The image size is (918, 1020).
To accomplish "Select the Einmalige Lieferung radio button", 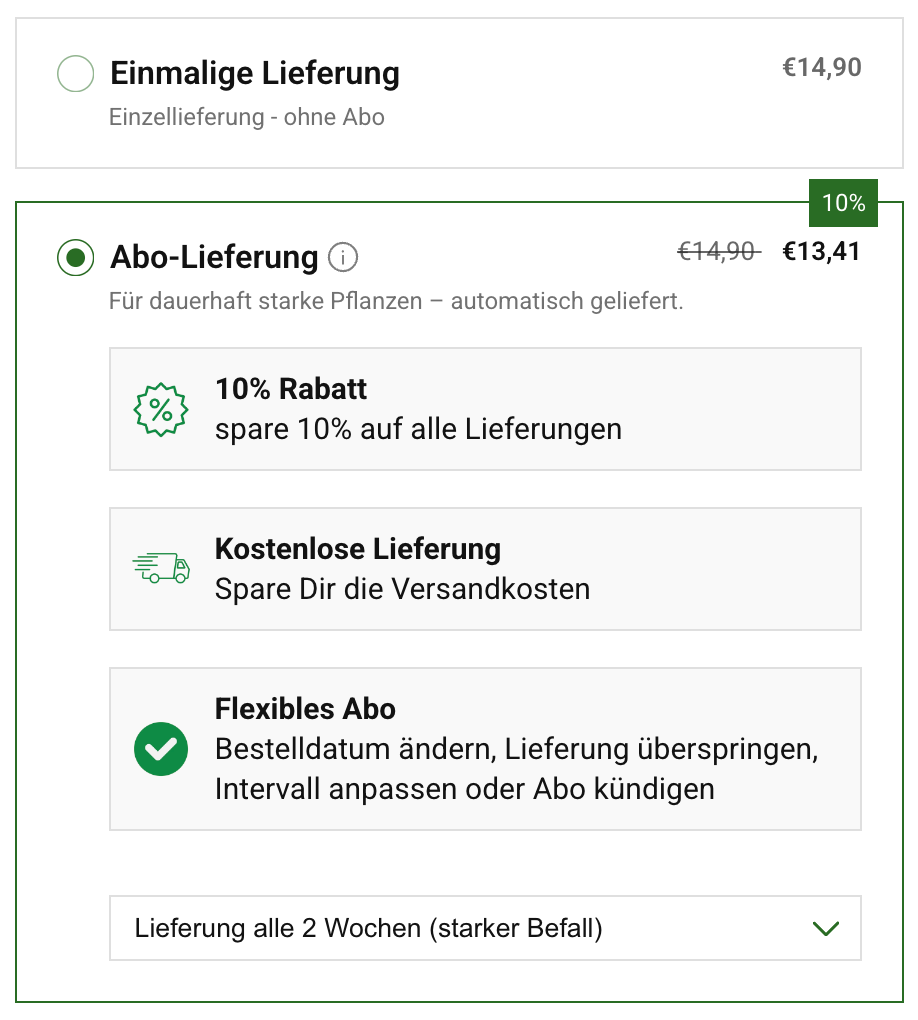I will click(x=75, y=74).
